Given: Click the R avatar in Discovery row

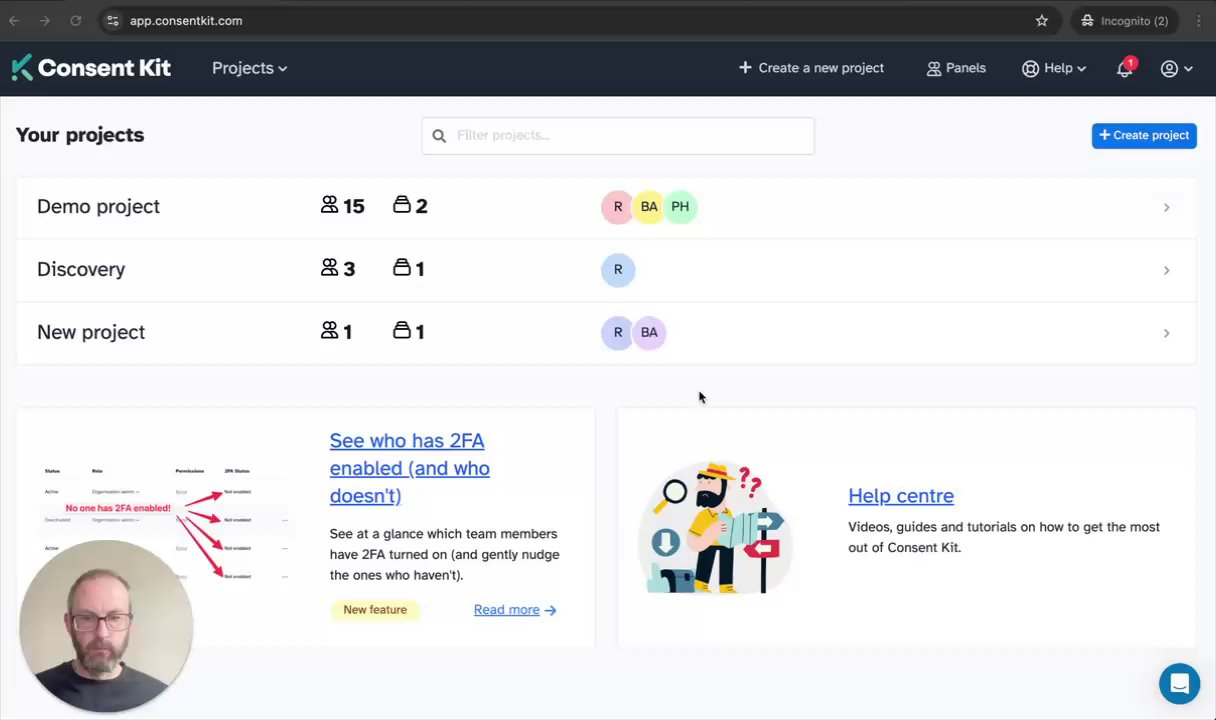Looking at the screenshot, I should tap(618, 270).
